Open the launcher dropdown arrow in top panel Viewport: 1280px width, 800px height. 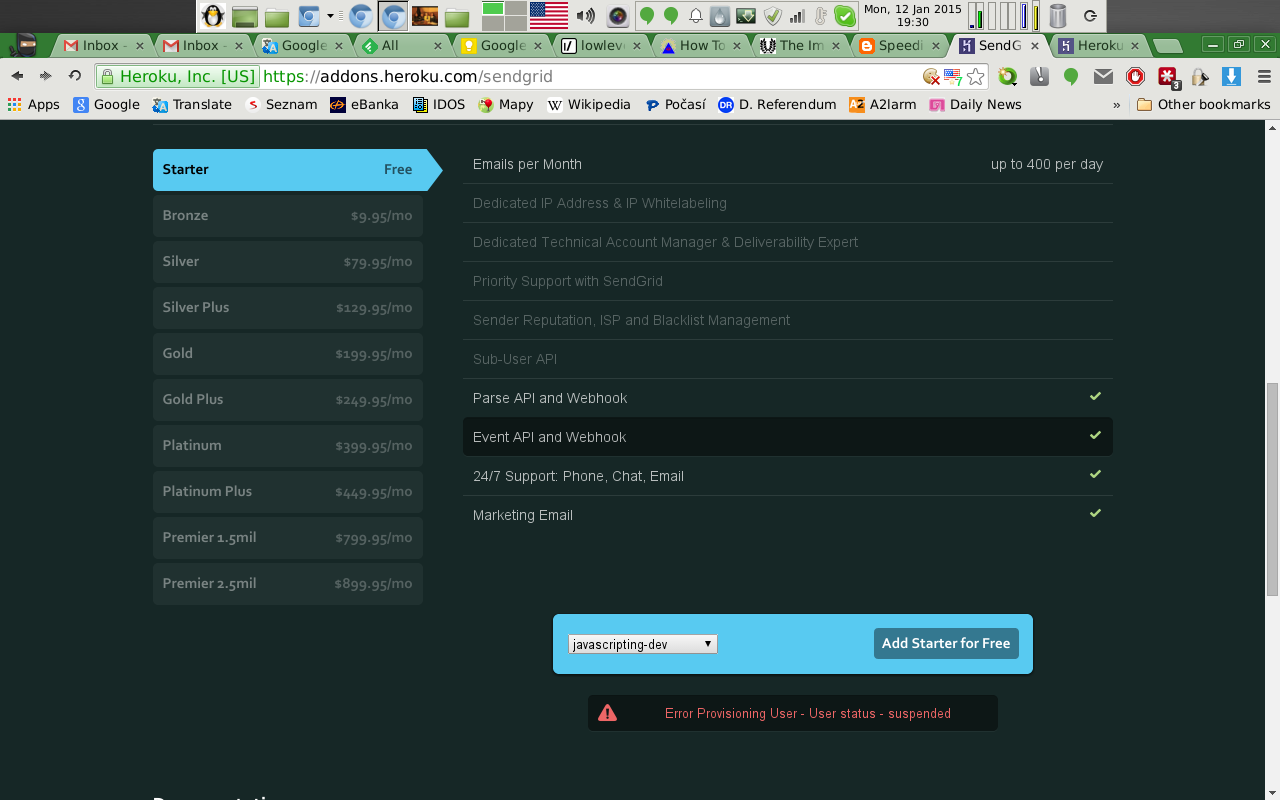330,15
